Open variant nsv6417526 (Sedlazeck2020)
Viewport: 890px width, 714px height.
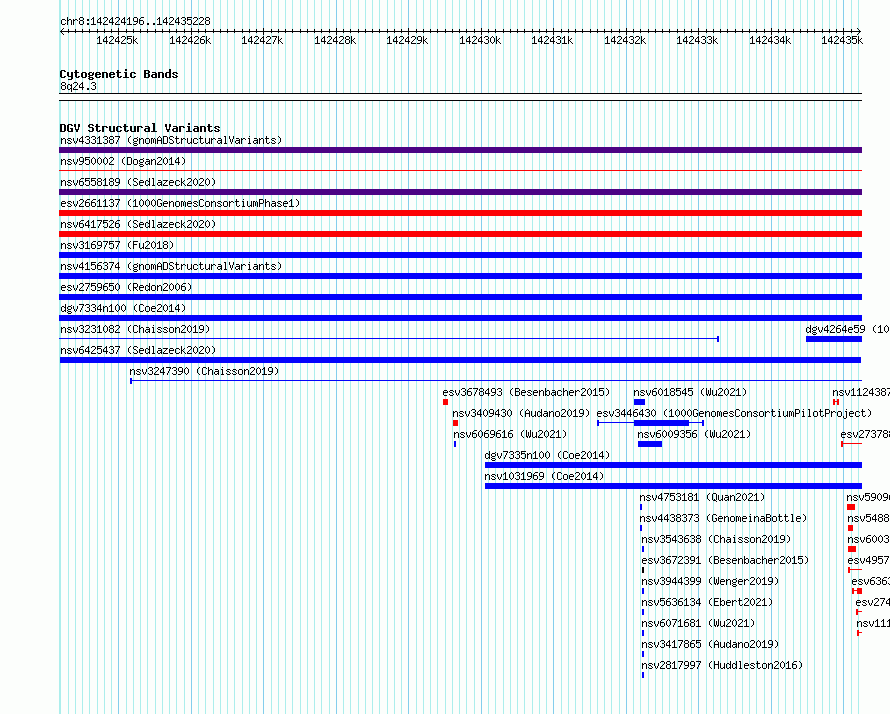138,224
